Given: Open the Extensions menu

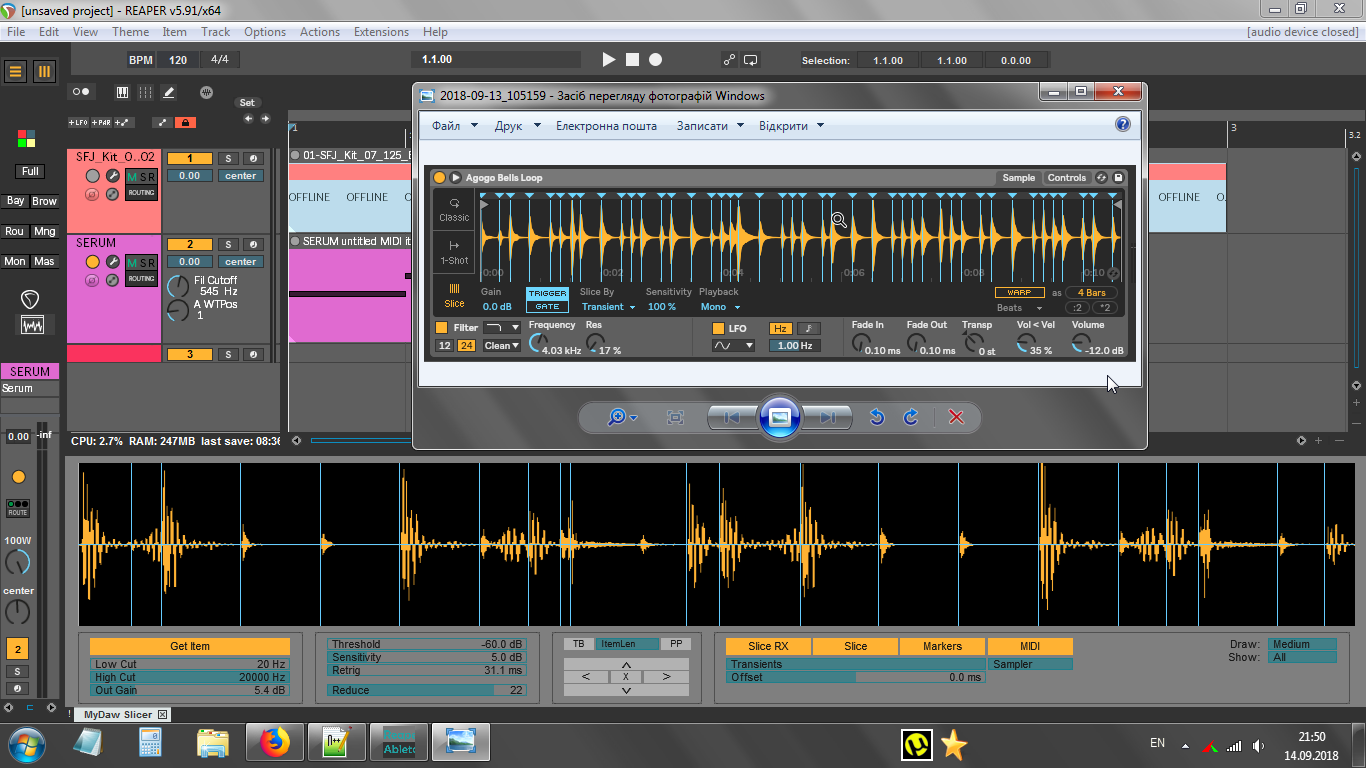Looking at the screenshot, I should [381, 32].
